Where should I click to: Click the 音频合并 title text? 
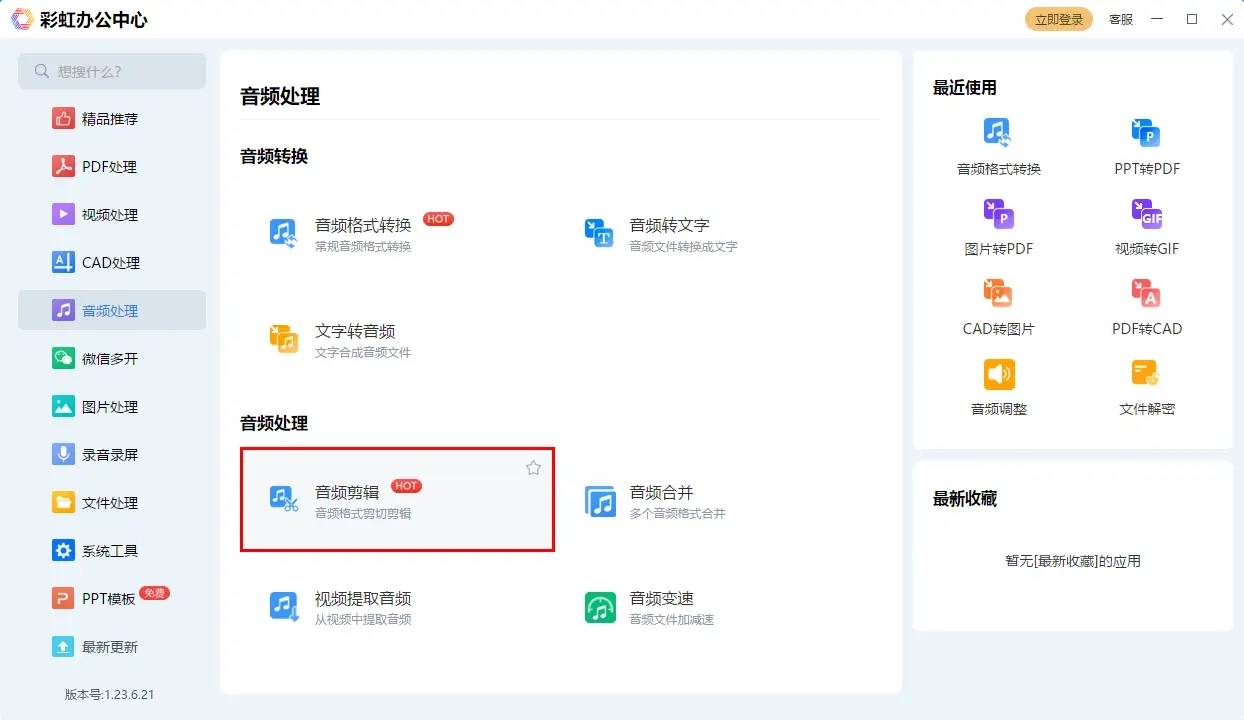pyautogui.click(x=661, y=492)
